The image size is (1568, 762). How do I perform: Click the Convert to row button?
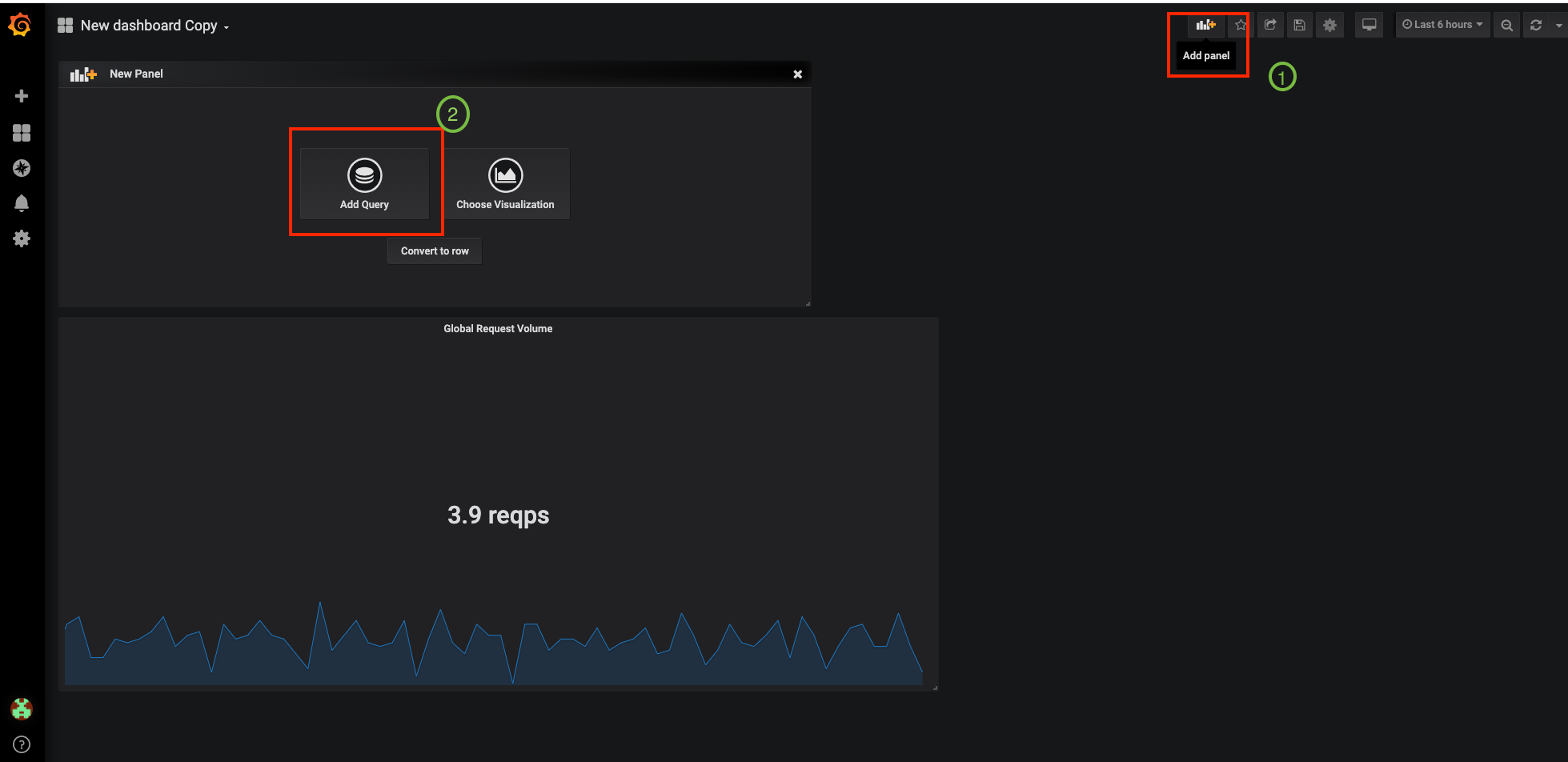(435, 251)
